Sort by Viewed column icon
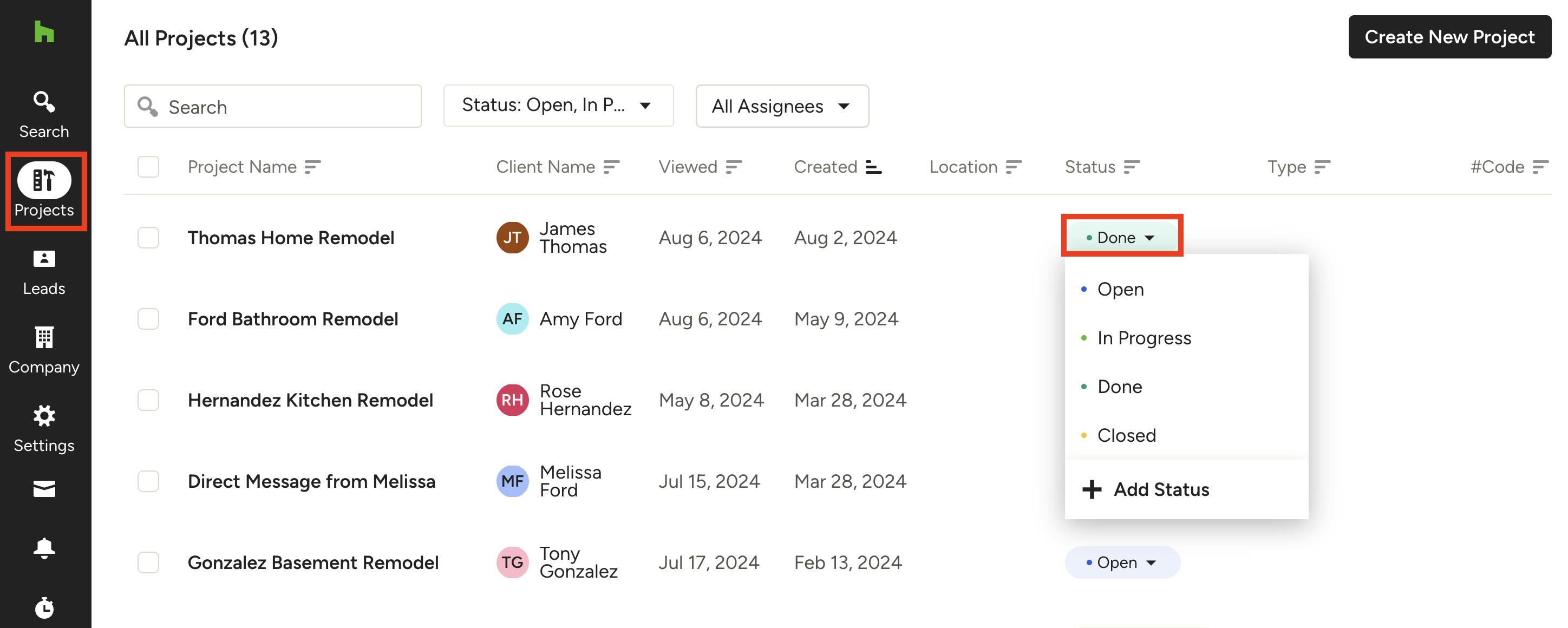This screenshot has height=628, width=1568. coord(734,167)
